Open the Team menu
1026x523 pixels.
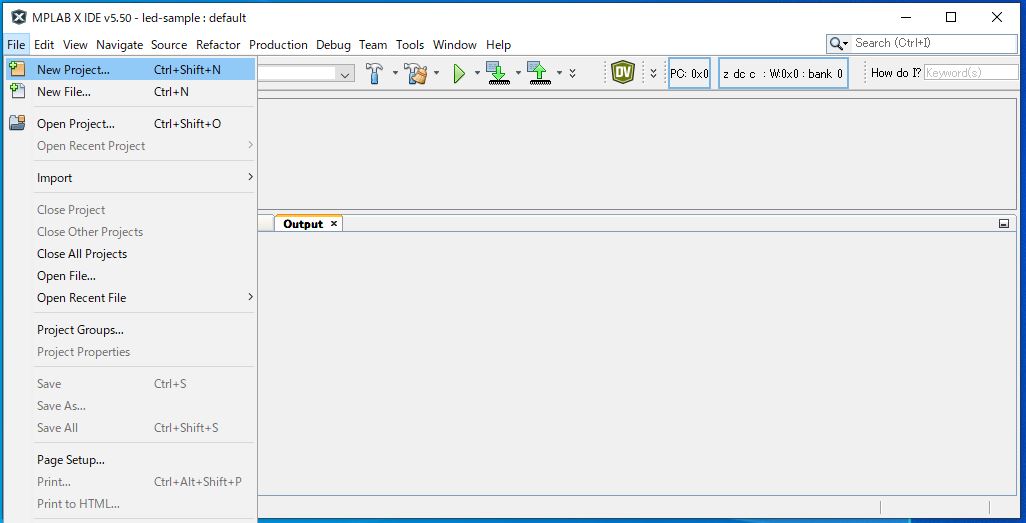[373, 45]
